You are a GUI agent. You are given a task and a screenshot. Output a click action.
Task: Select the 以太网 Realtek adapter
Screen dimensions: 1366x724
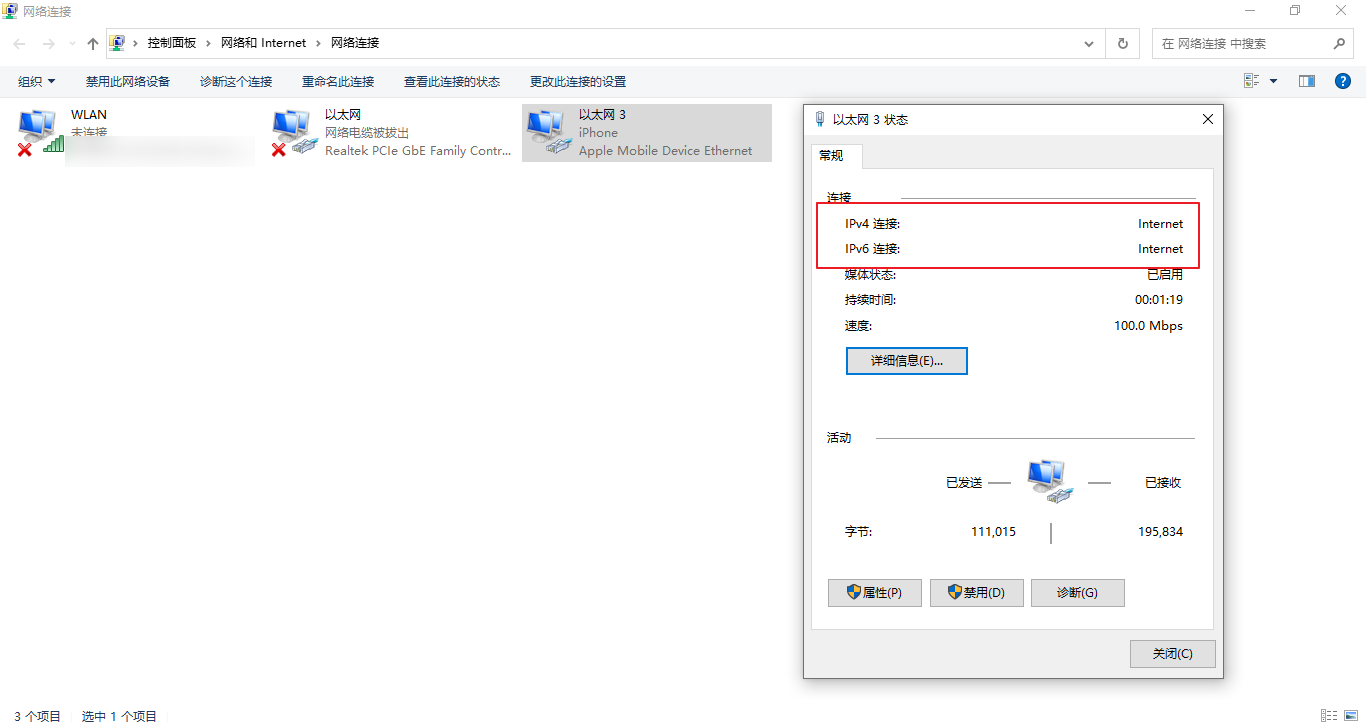point(391,132)
